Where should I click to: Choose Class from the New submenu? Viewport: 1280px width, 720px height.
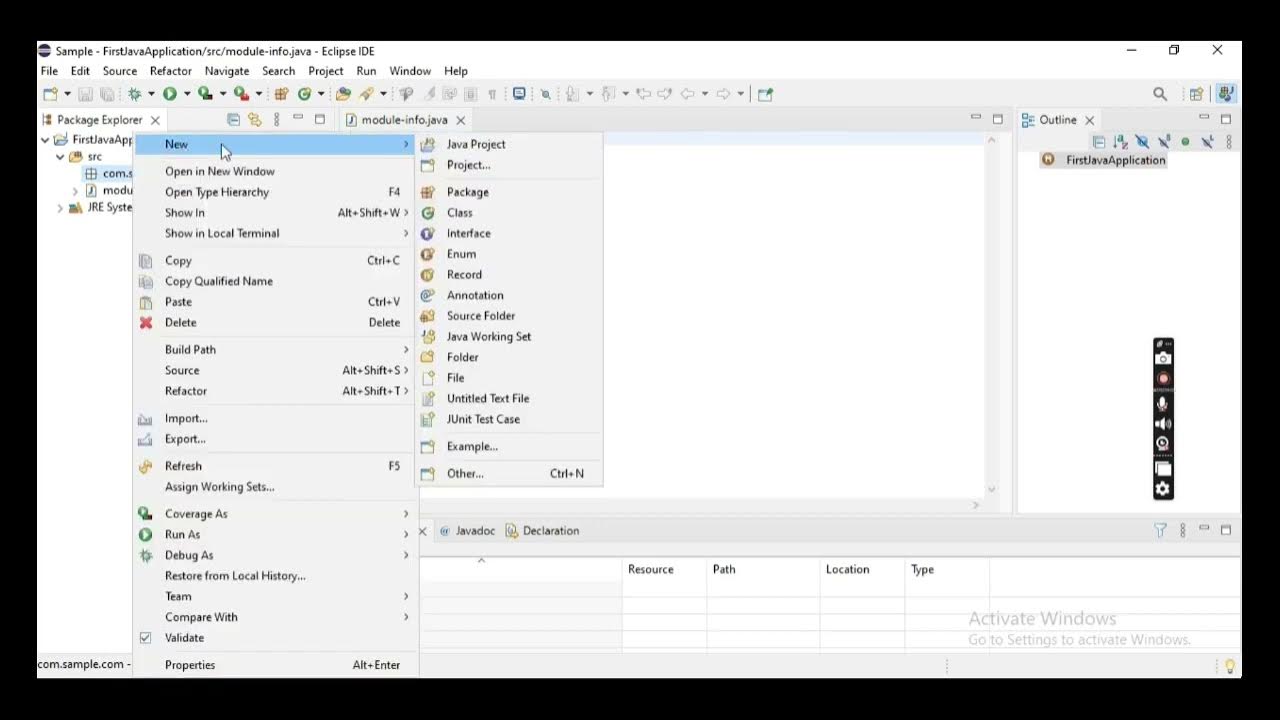click(x=509, y=213)
